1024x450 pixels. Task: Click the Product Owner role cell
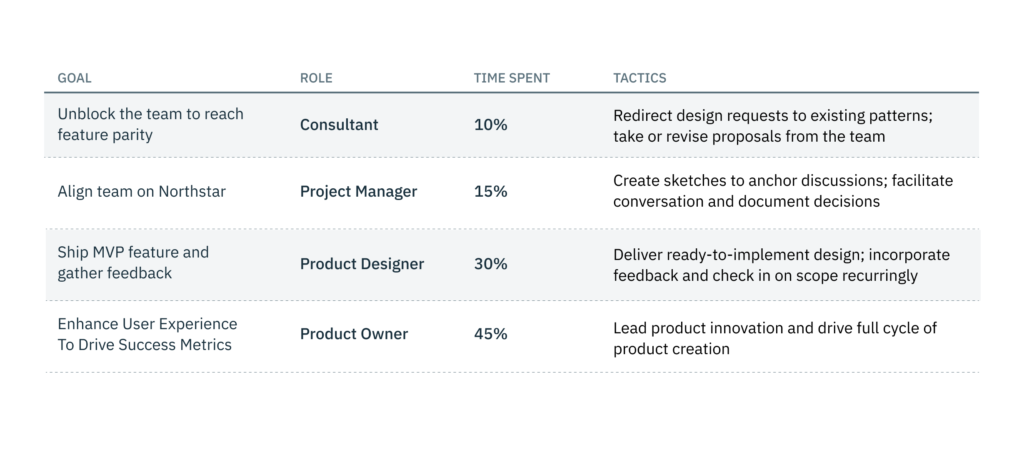coord(354,334)
